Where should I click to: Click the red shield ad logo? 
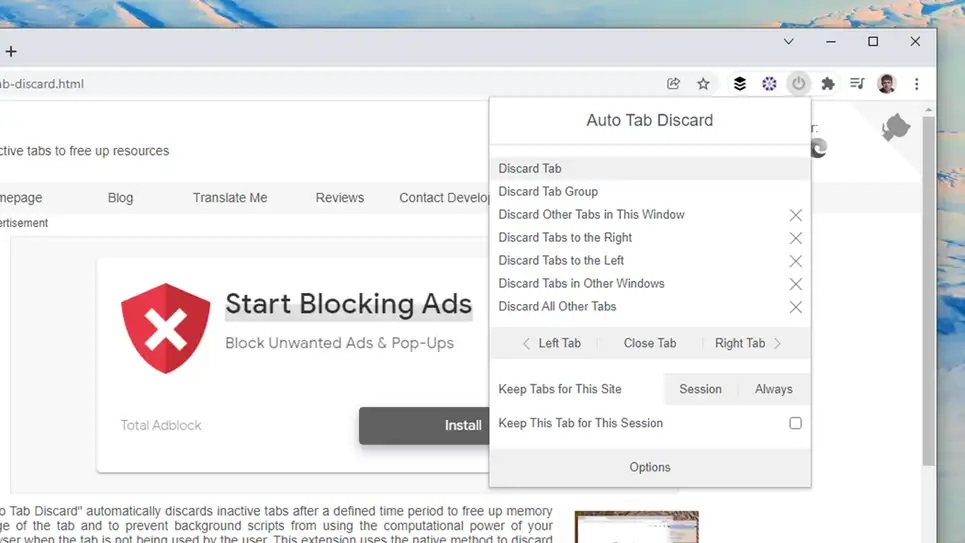[166, 329]
